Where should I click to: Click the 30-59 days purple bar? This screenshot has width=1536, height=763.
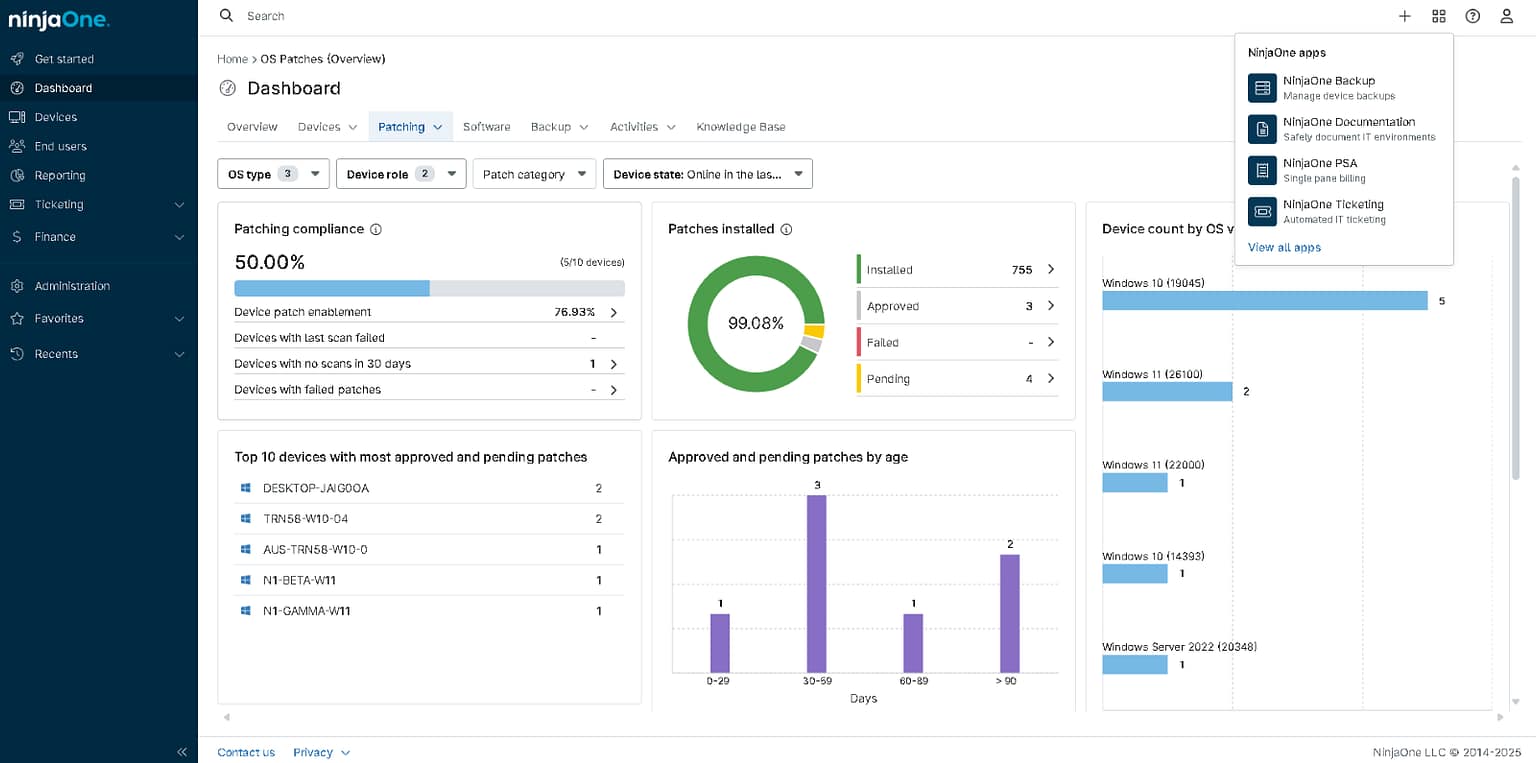pyautogui.click(x=817, y=584)
